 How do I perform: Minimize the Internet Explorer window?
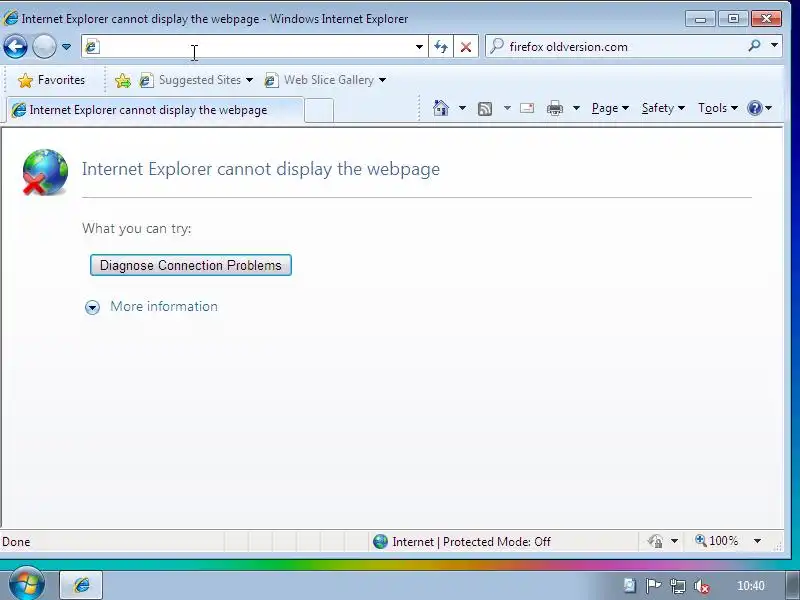pyautogui.click(x=700, y=19)
